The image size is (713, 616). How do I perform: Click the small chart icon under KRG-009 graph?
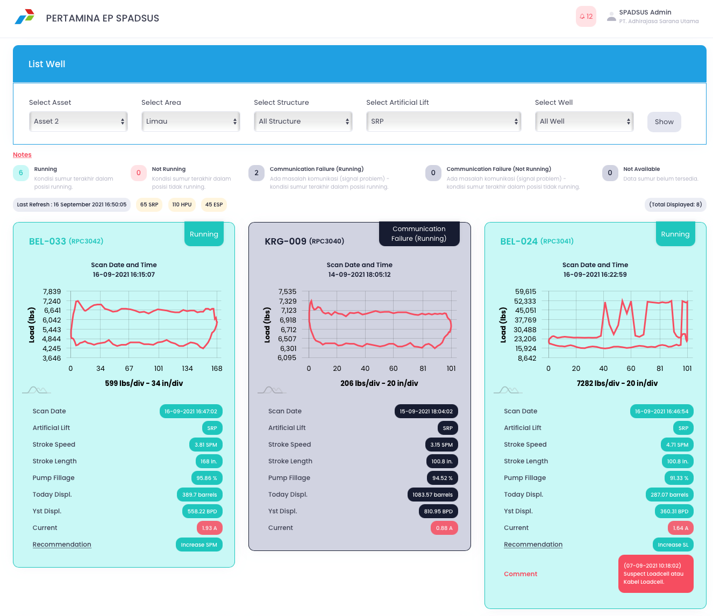tap(271, 389)
